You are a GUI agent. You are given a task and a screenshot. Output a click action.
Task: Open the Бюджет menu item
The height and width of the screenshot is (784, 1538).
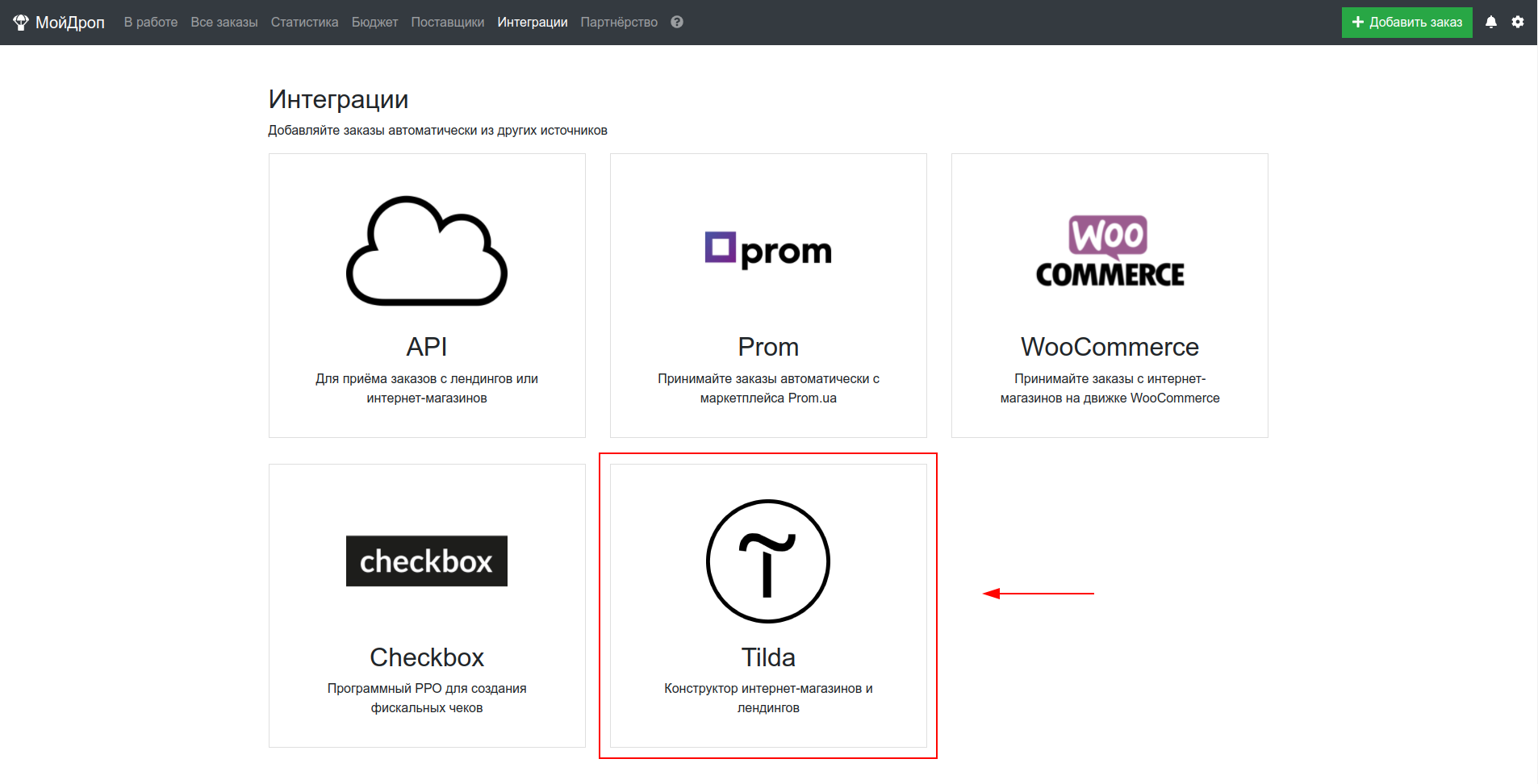point(374,23)
